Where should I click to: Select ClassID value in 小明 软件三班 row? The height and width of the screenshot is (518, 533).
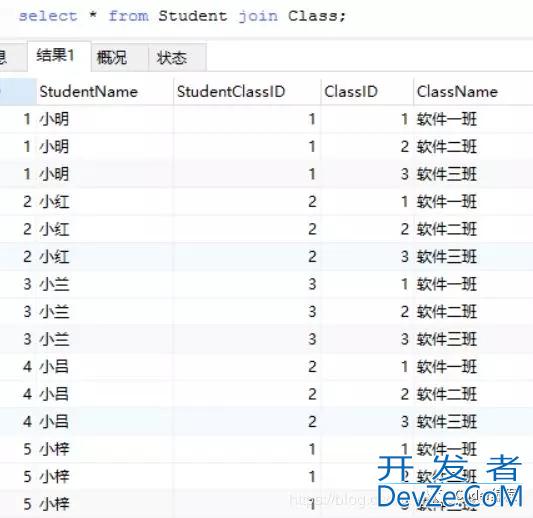click(404, 174)
